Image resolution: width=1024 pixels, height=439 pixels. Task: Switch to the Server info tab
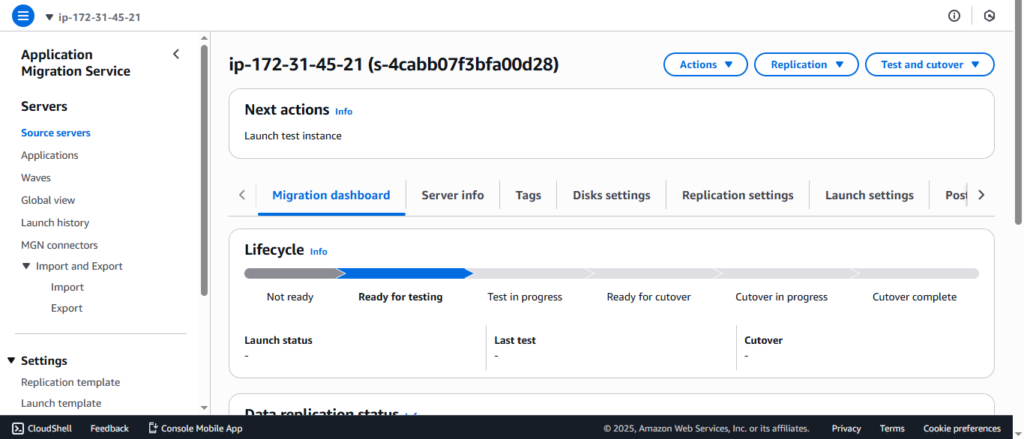click(452, 195)
